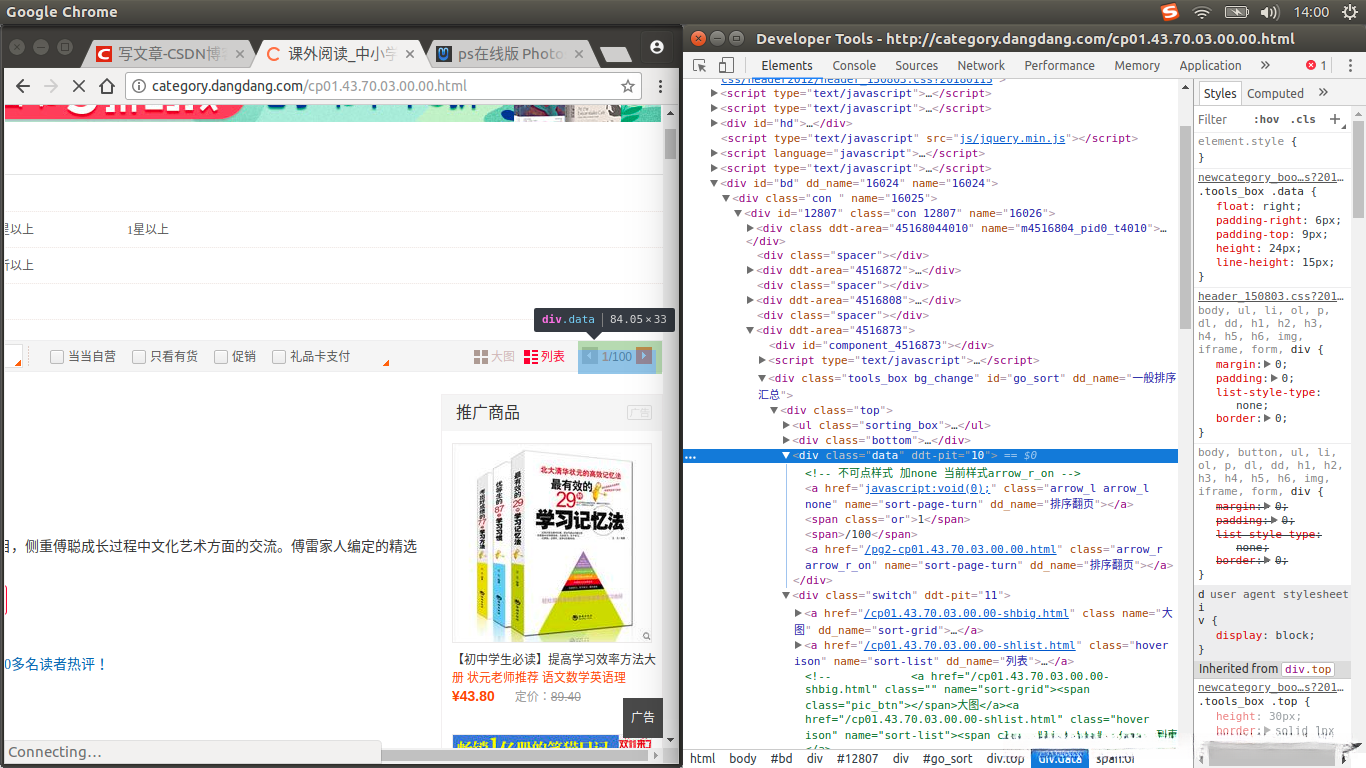Image resolution: width=1366 pixels, height=768 pixels.
Task: Open the js/jquery.min.js script link
Action: click(1012, 138)
